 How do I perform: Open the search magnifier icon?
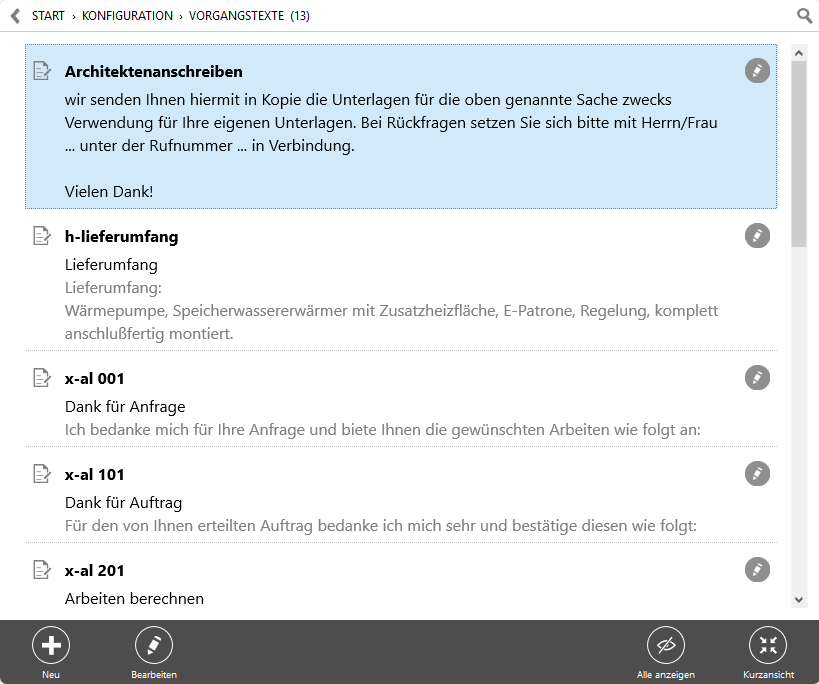pyautogui.click(x=804, y=16)
